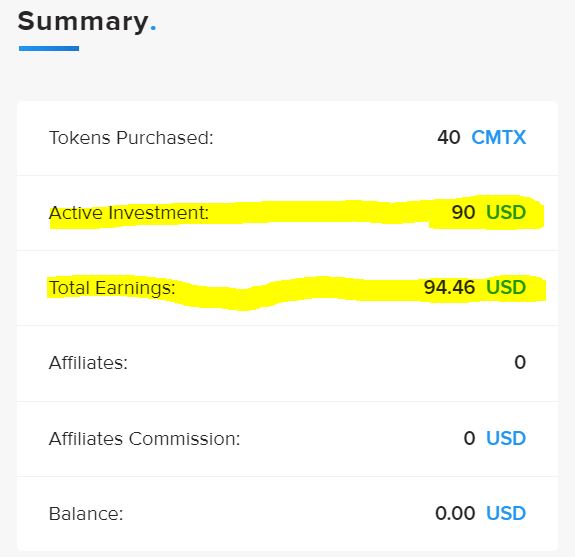Screen dimensions: 575x557
Task: Click the 0.00 balance amount
Action: pyautogui.click(x=455, y=513)
